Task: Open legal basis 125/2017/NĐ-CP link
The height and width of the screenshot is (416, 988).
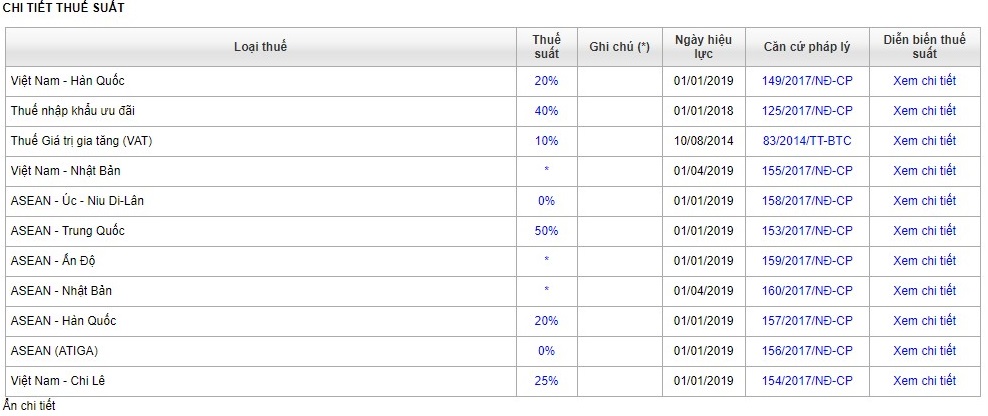Action: click(x=807, y=111)
